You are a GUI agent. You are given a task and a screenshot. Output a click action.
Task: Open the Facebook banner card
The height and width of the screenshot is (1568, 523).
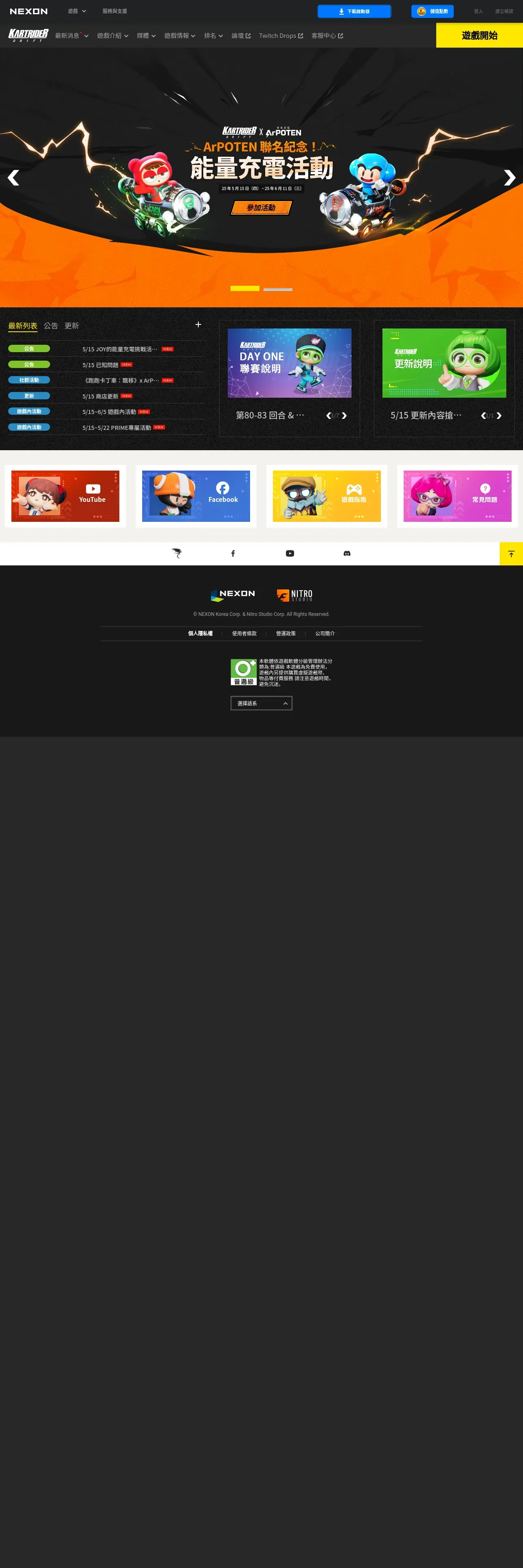(x=196, y=496)
